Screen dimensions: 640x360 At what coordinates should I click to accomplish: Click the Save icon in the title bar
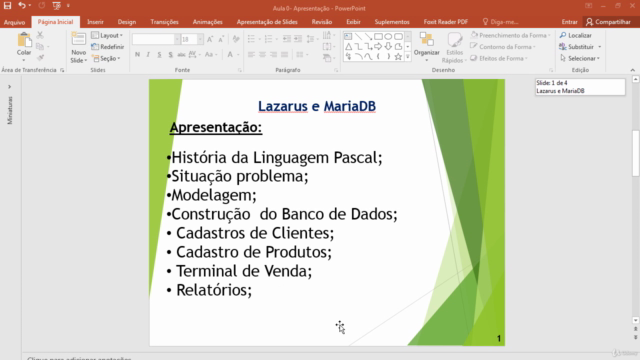[x=7, y=5]
